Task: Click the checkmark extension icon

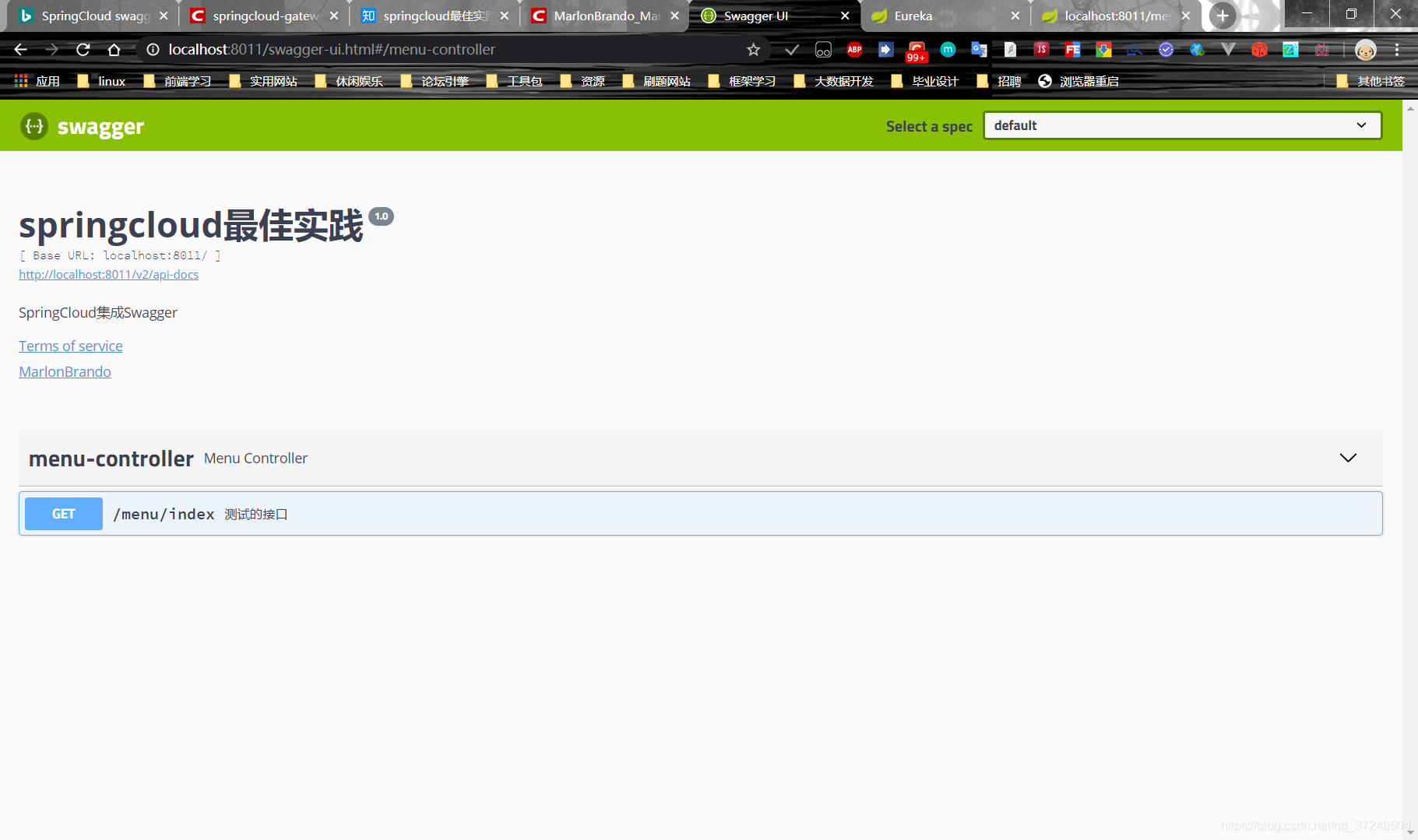Action: click(x=792, y=50)
